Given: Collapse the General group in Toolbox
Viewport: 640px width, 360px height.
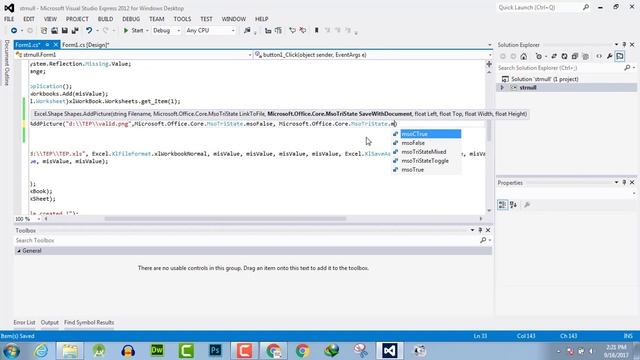Looking at the screenshot, I should click(x=19, y=251).
